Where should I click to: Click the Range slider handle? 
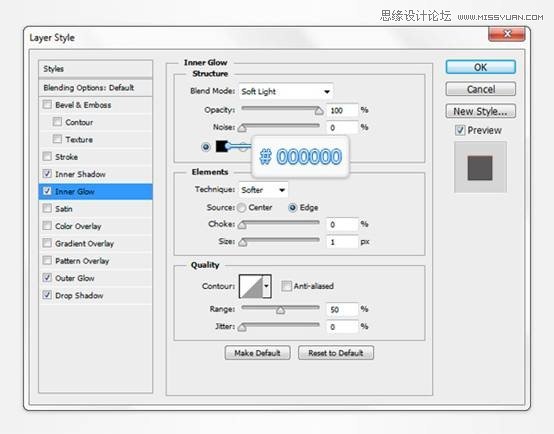coord(280,310)
